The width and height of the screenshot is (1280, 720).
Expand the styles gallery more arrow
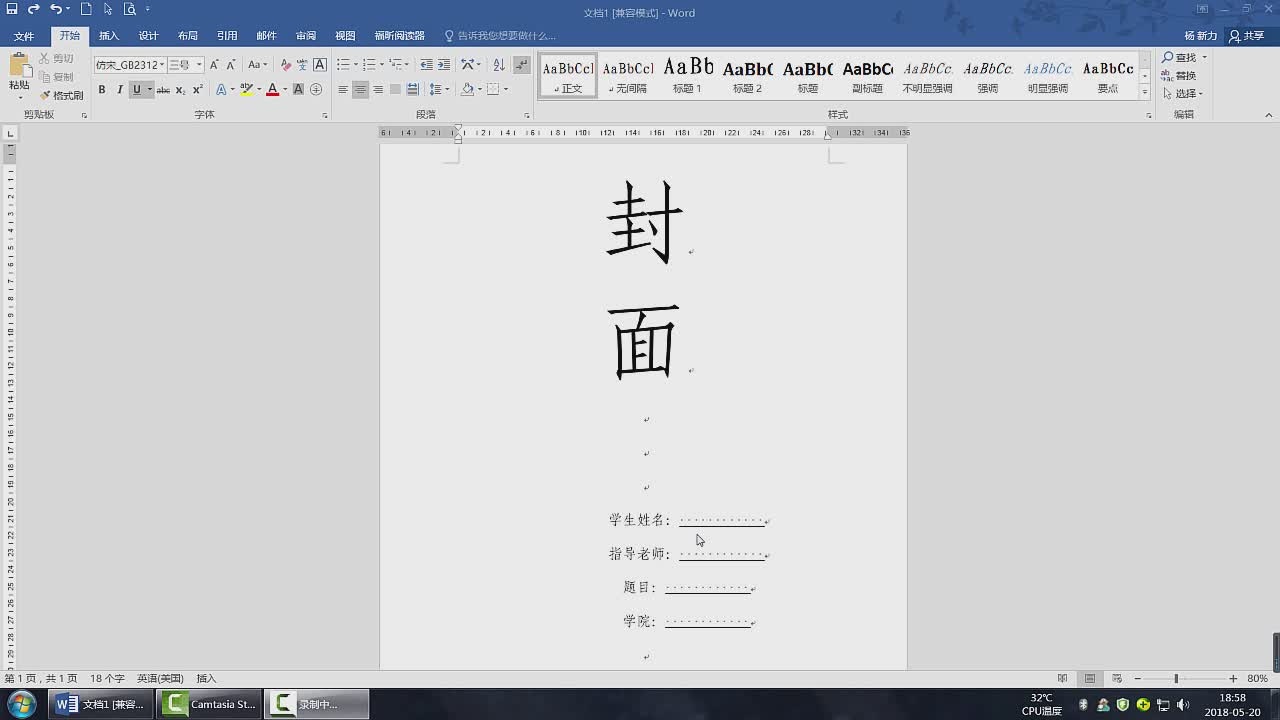tap(1145, 92)
